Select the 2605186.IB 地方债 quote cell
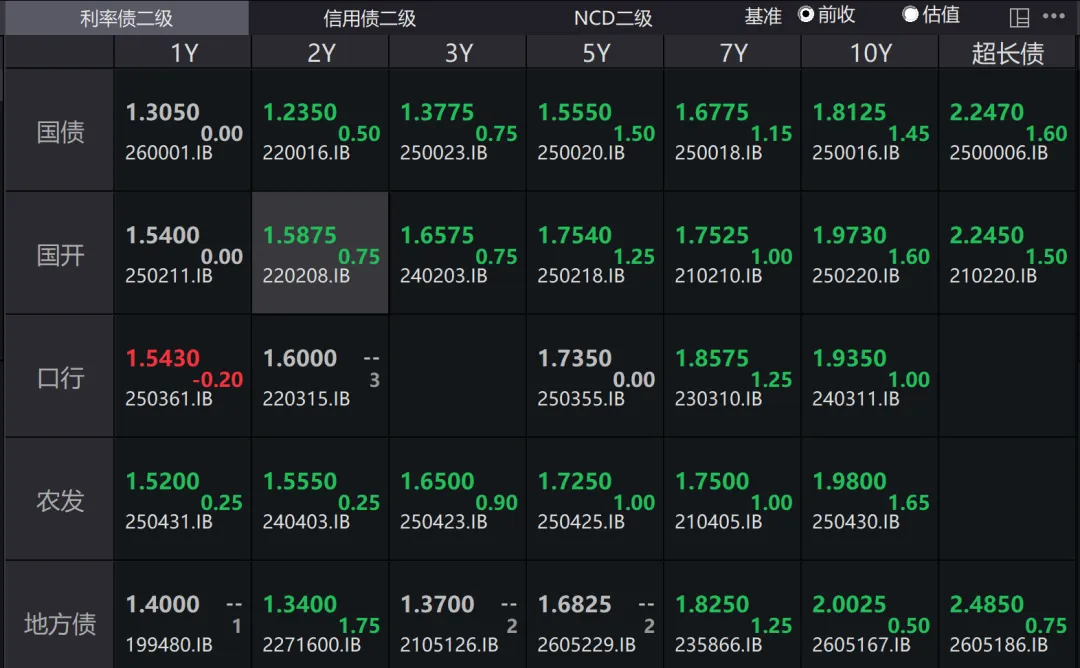The image size is (1080, 668). (x=1007, y=622)
